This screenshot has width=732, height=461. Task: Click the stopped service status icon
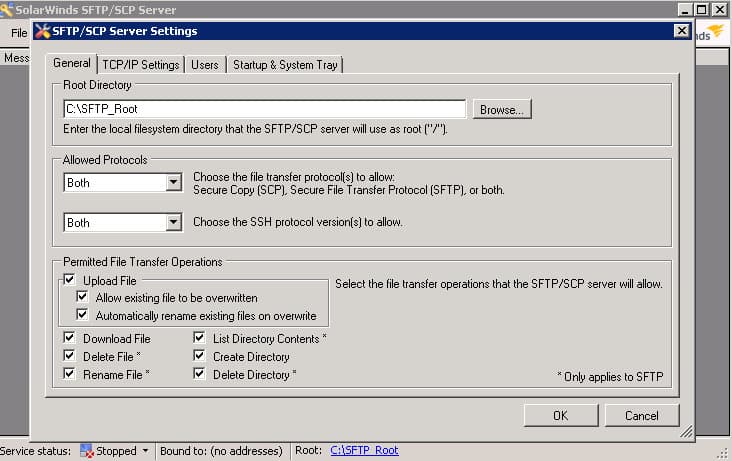(86, 451)
